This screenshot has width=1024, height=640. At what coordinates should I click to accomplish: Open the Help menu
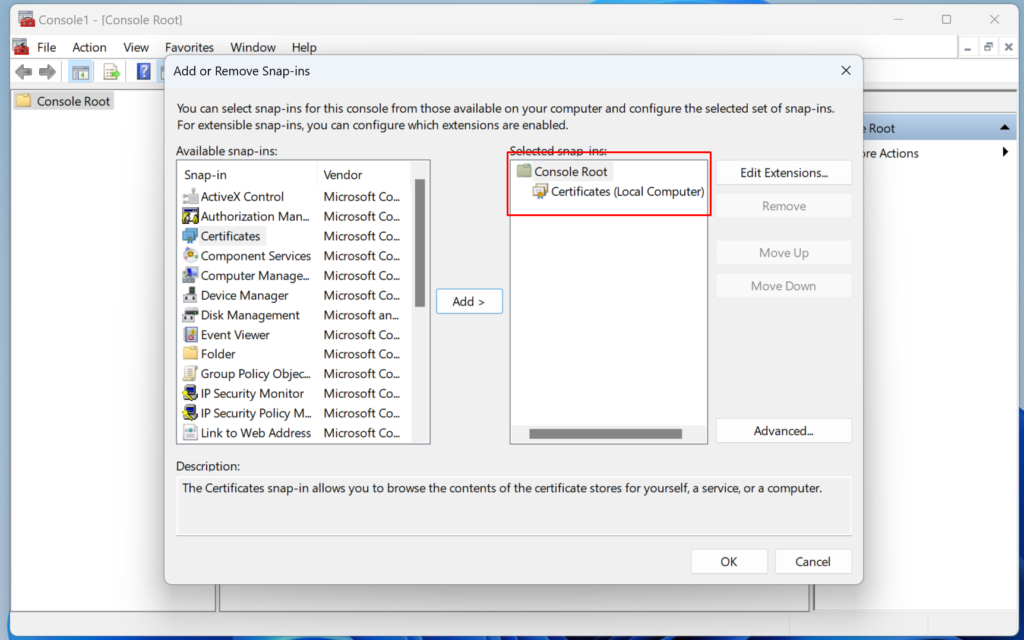(304, 47)
